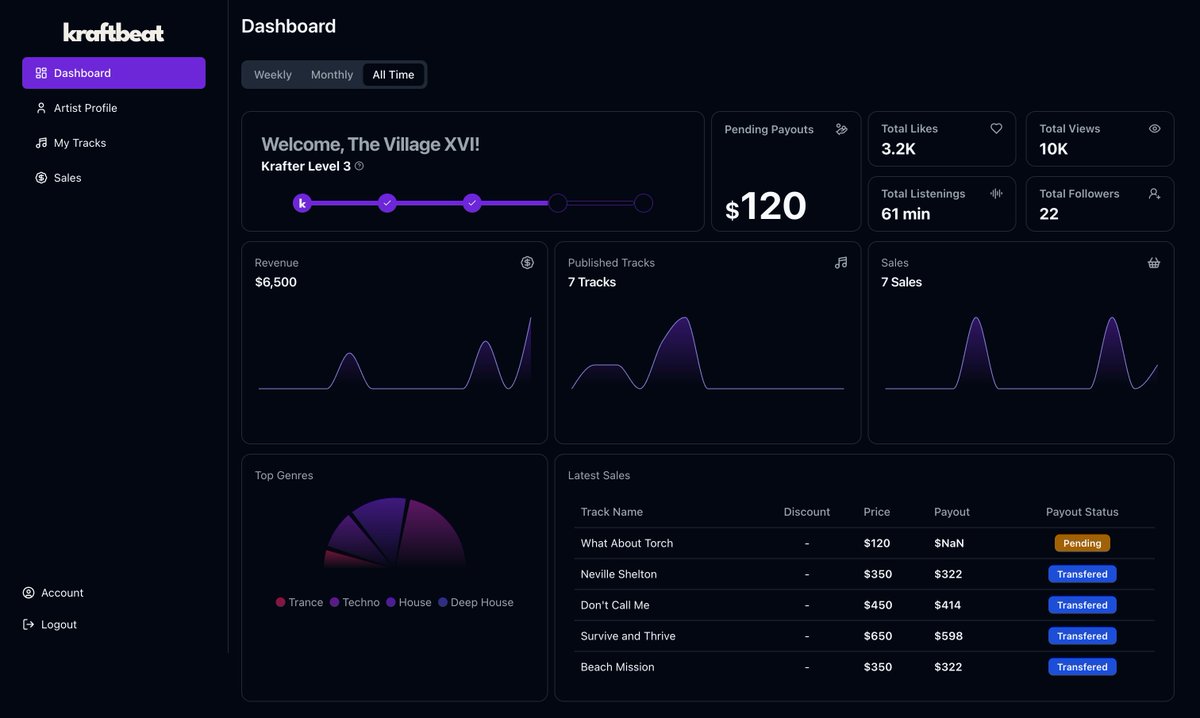
Task: Open Artist Profile page
Action: coord(114,108)
